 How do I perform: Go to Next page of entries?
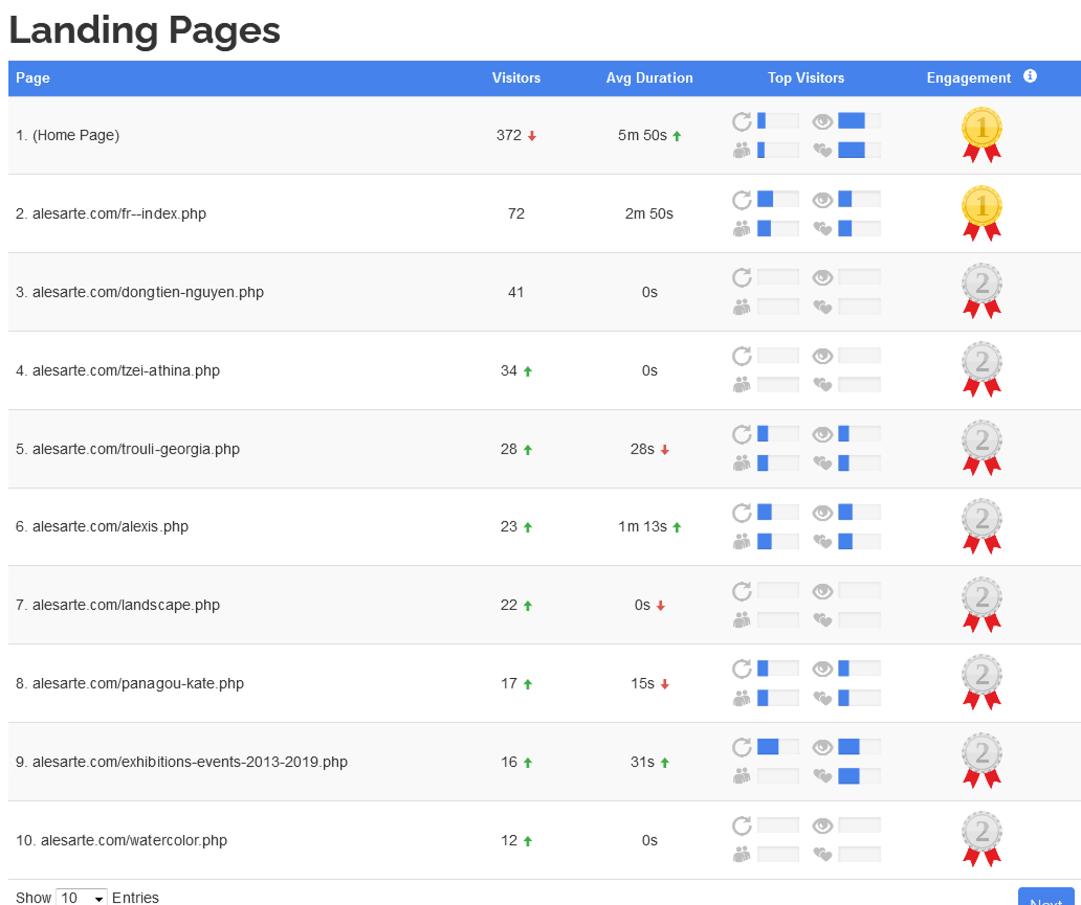[x=1045, y=897]
